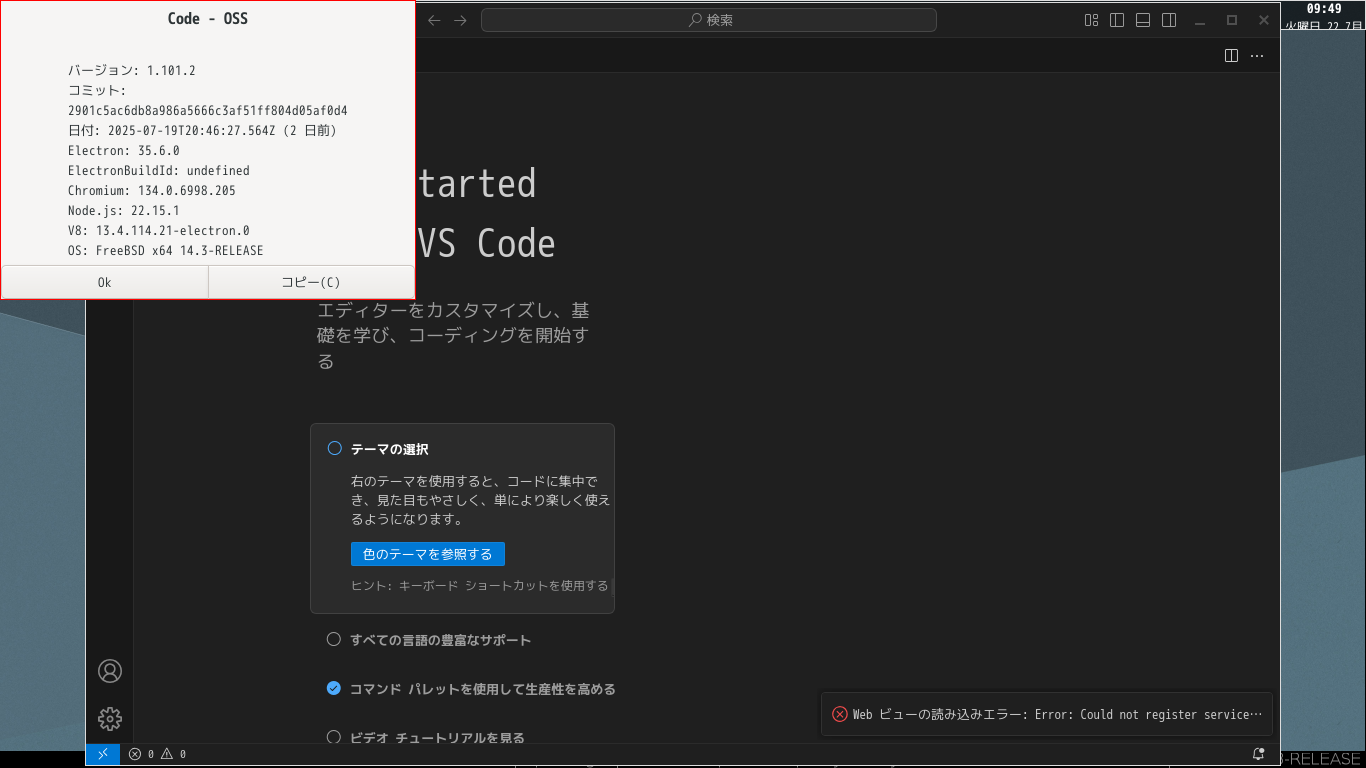Expand the コマンド パレットを使用して生産性を高める step

coord(483,689)
